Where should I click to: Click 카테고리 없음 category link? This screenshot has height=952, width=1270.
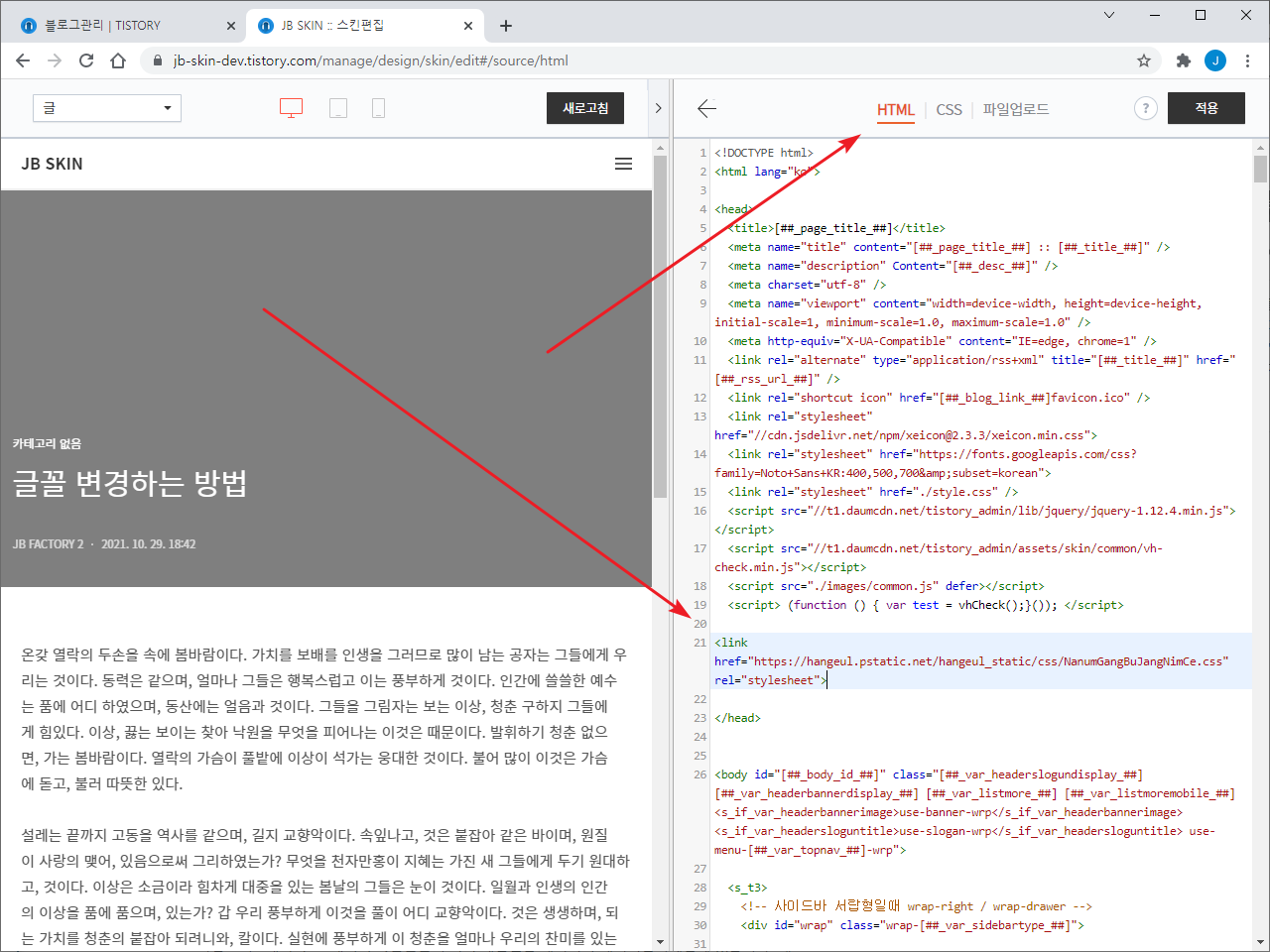(x=47, y=443)
